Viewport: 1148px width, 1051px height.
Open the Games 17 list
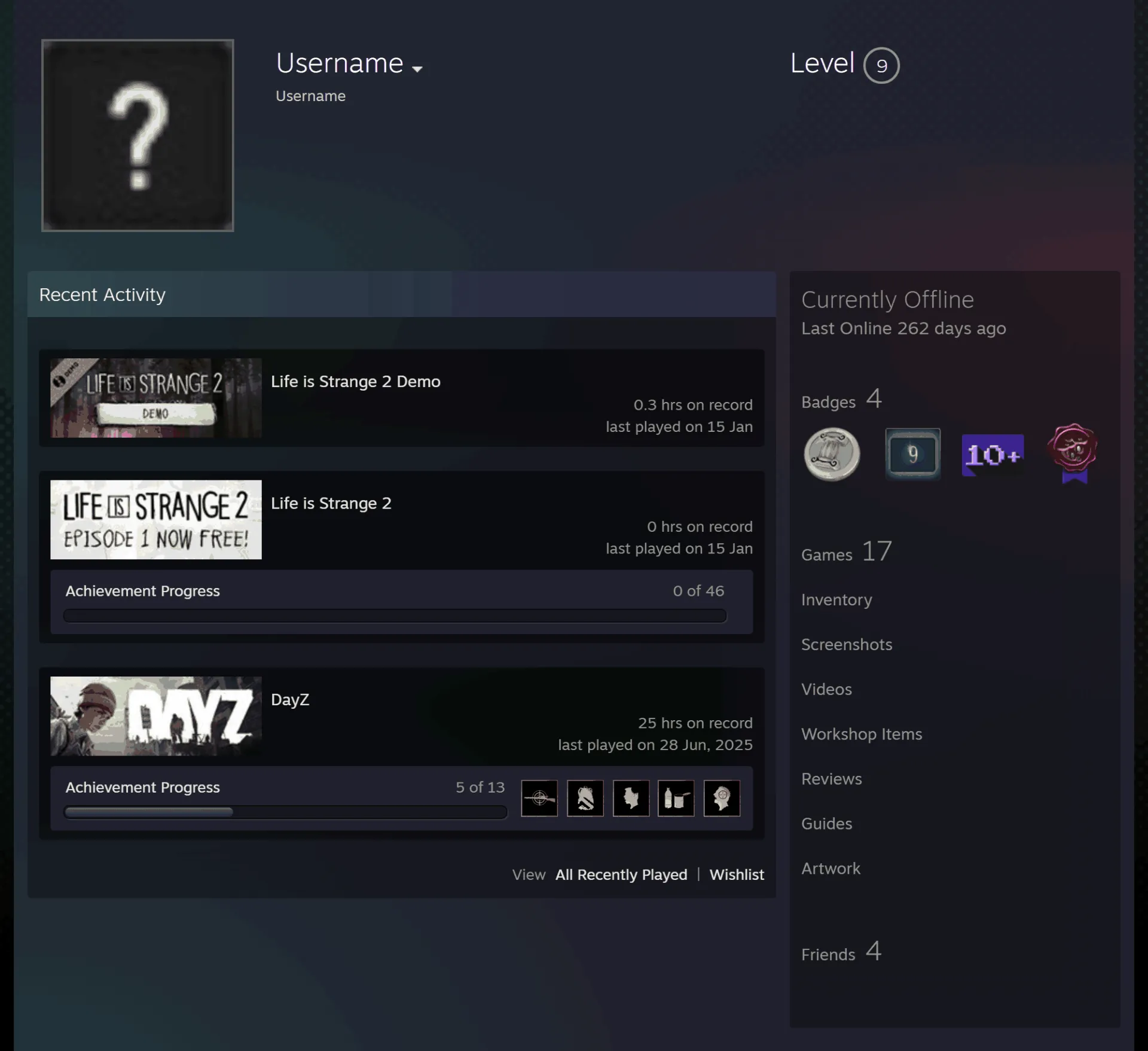point(847,552)
